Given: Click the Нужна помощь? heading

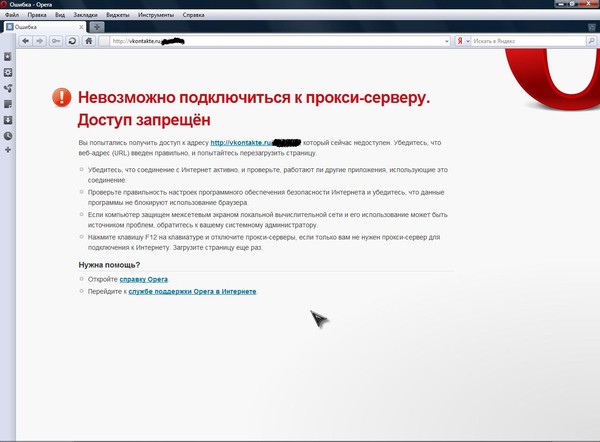Looking at the screenshot, I should click(109, 265).
